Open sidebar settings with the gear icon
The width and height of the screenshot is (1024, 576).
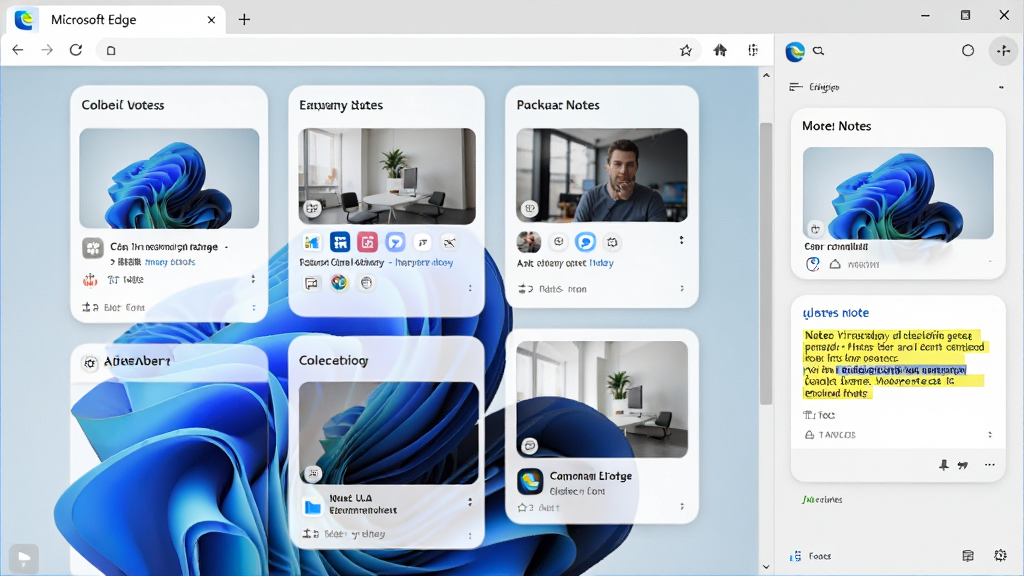pyautogui.click(x=1000, y=555)
